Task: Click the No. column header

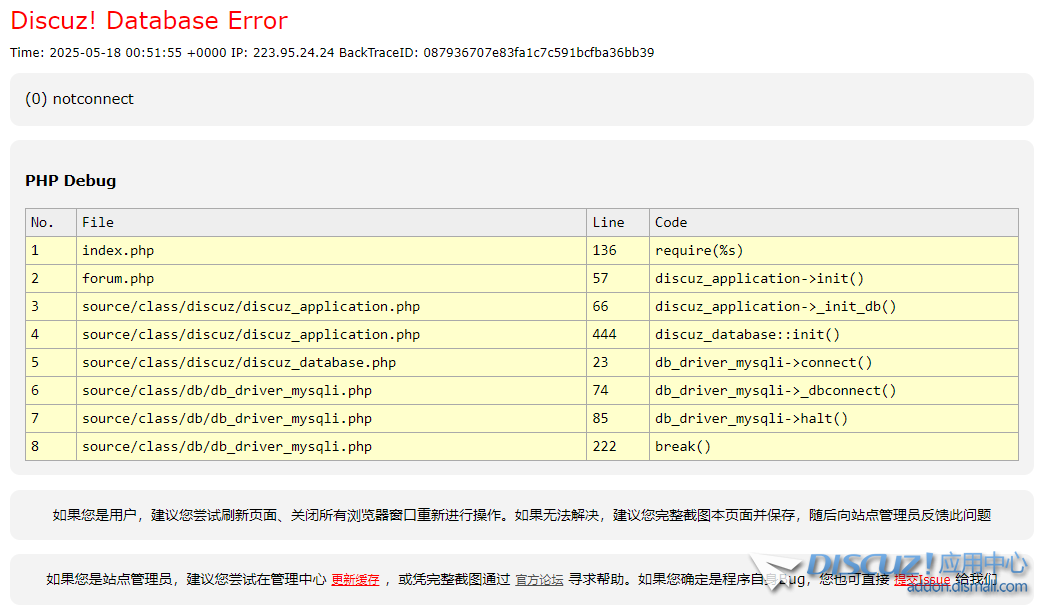Action: coord(51,222)
